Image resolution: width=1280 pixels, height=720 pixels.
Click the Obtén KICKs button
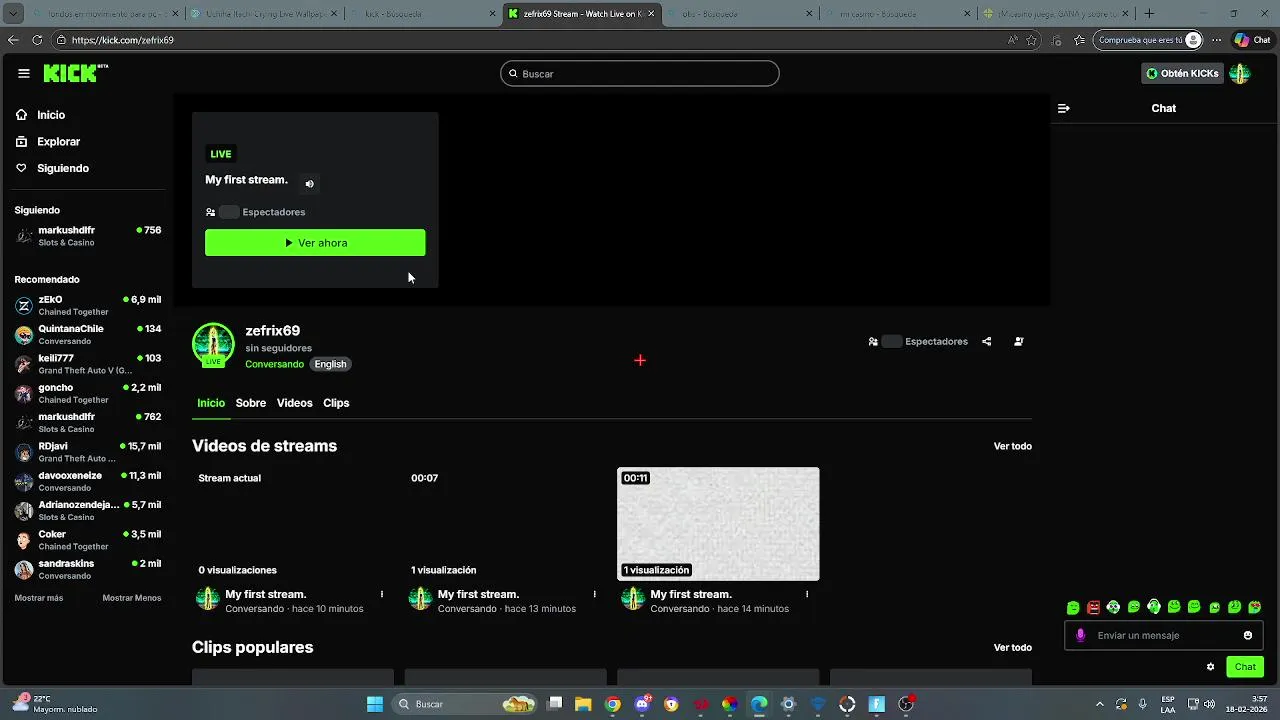1182,73
